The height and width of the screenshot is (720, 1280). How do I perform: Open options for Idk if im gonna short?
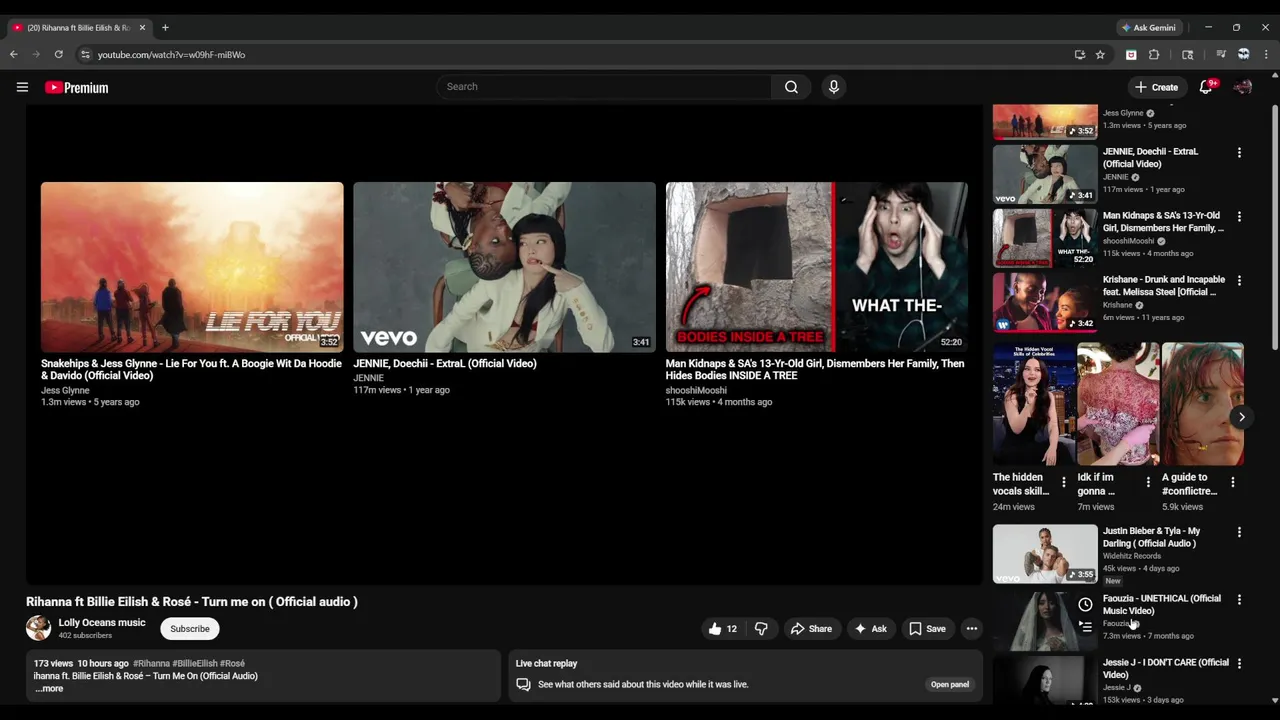pos(1148,482)
